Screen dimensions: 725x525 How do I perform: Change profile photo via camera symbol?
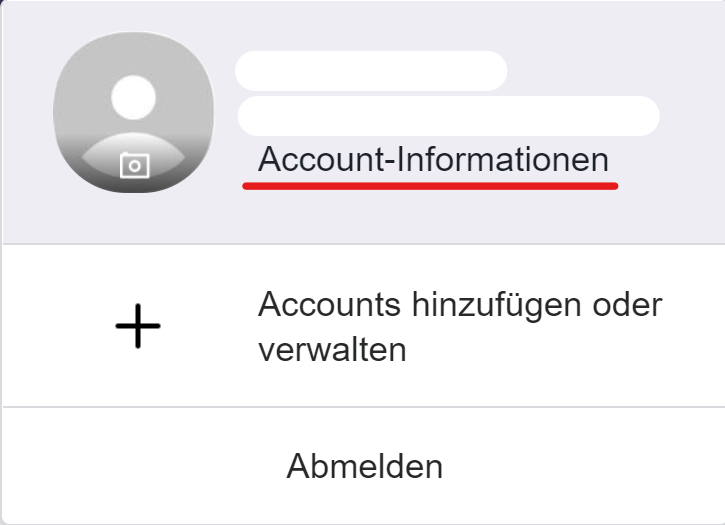pos(135,165)
